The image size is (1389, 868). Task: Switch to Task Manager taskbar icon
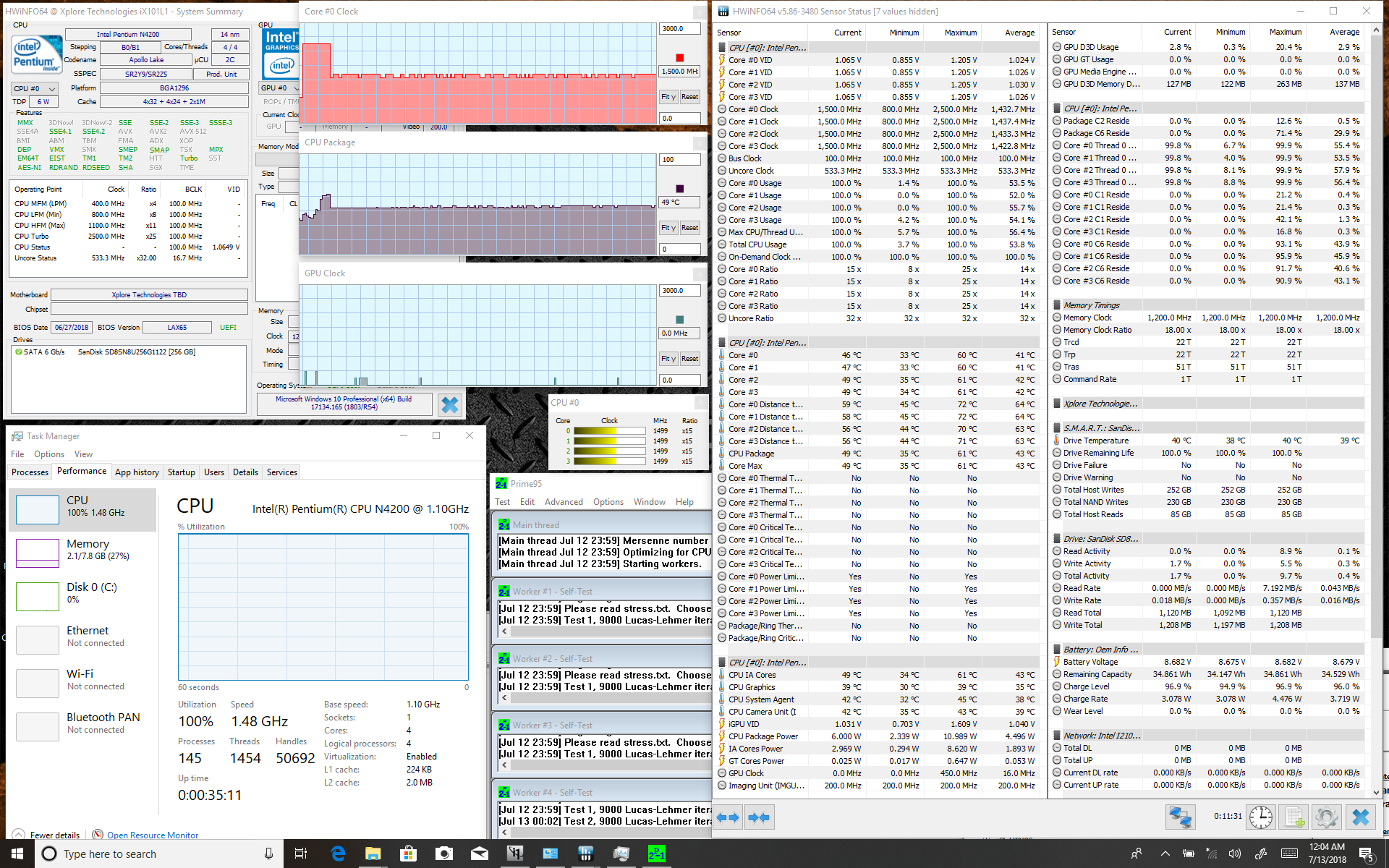(621, 854)
